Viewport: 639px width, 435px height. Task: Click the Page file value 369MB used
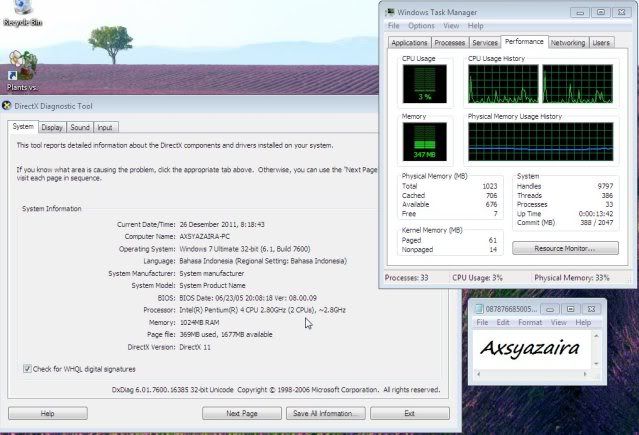pos(226,334)
